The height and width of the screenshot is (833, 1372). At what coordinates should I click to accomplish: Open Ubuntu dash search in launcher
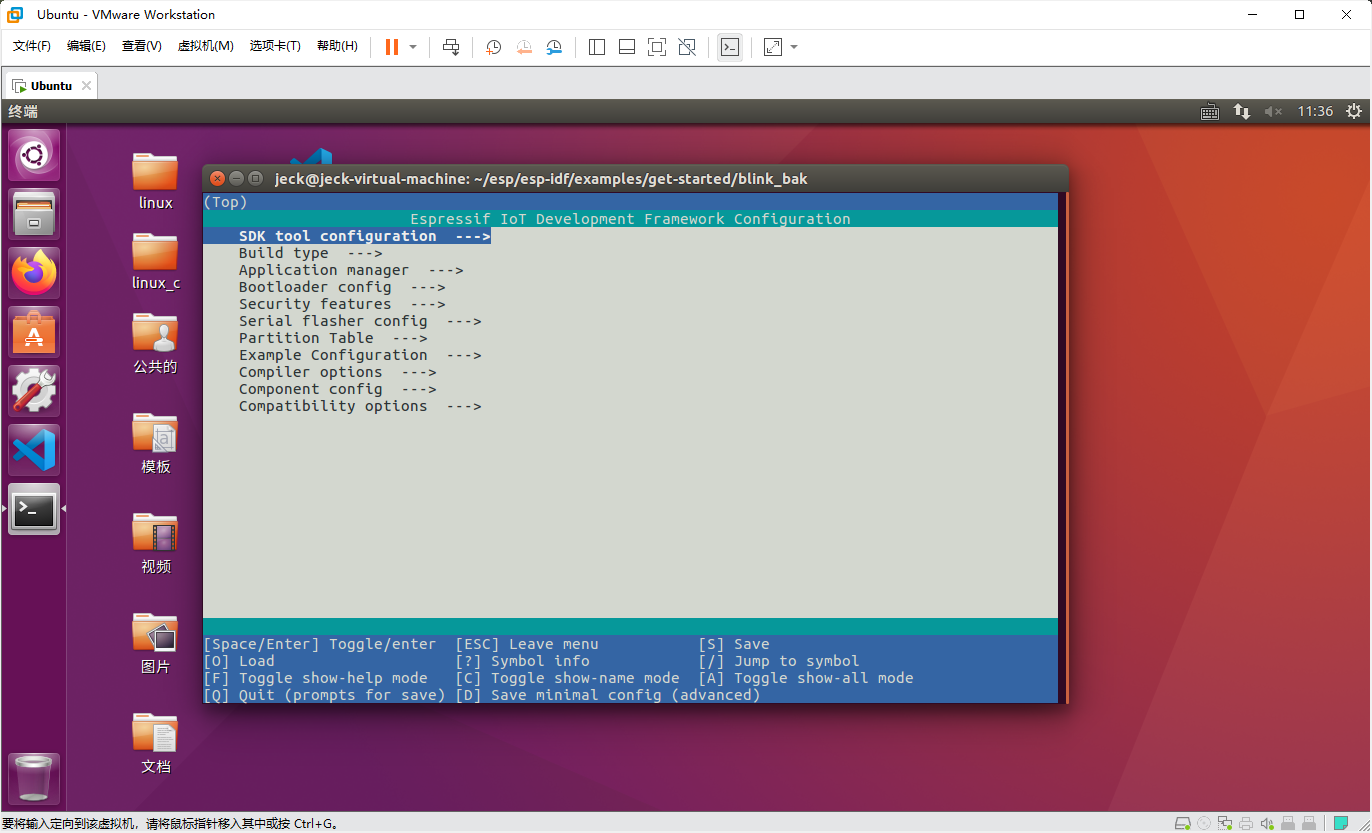[x=34, y=155]
